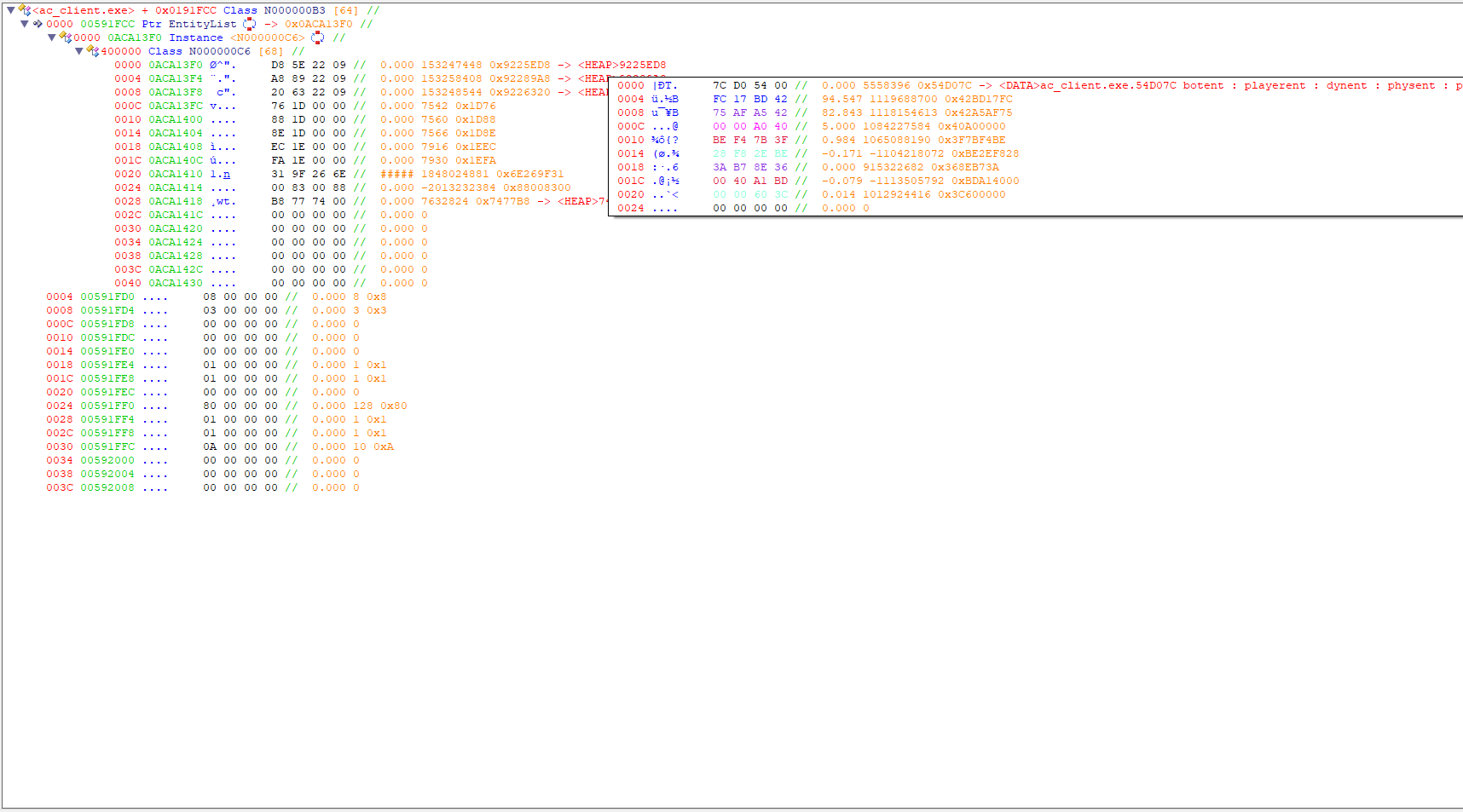Click value 3 0x3 at 00591FD4

coord(370,310)
